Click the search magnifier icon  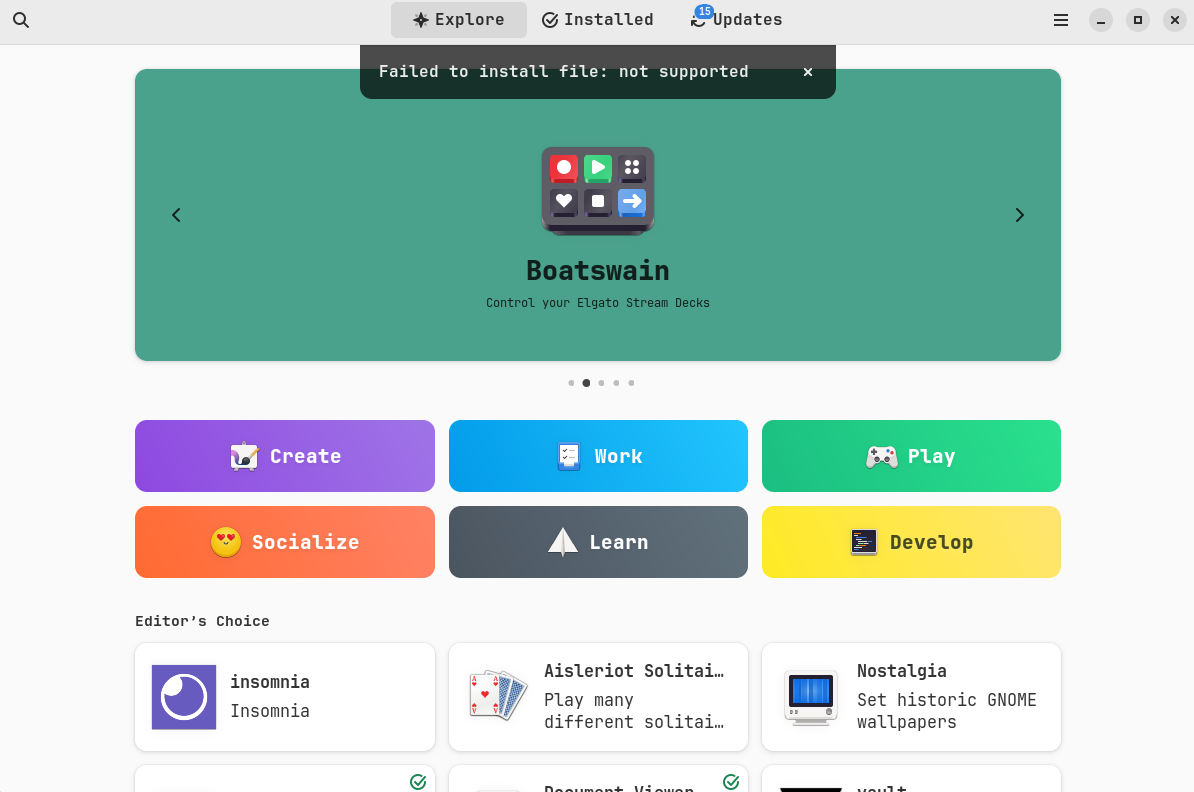click(21, 20)
